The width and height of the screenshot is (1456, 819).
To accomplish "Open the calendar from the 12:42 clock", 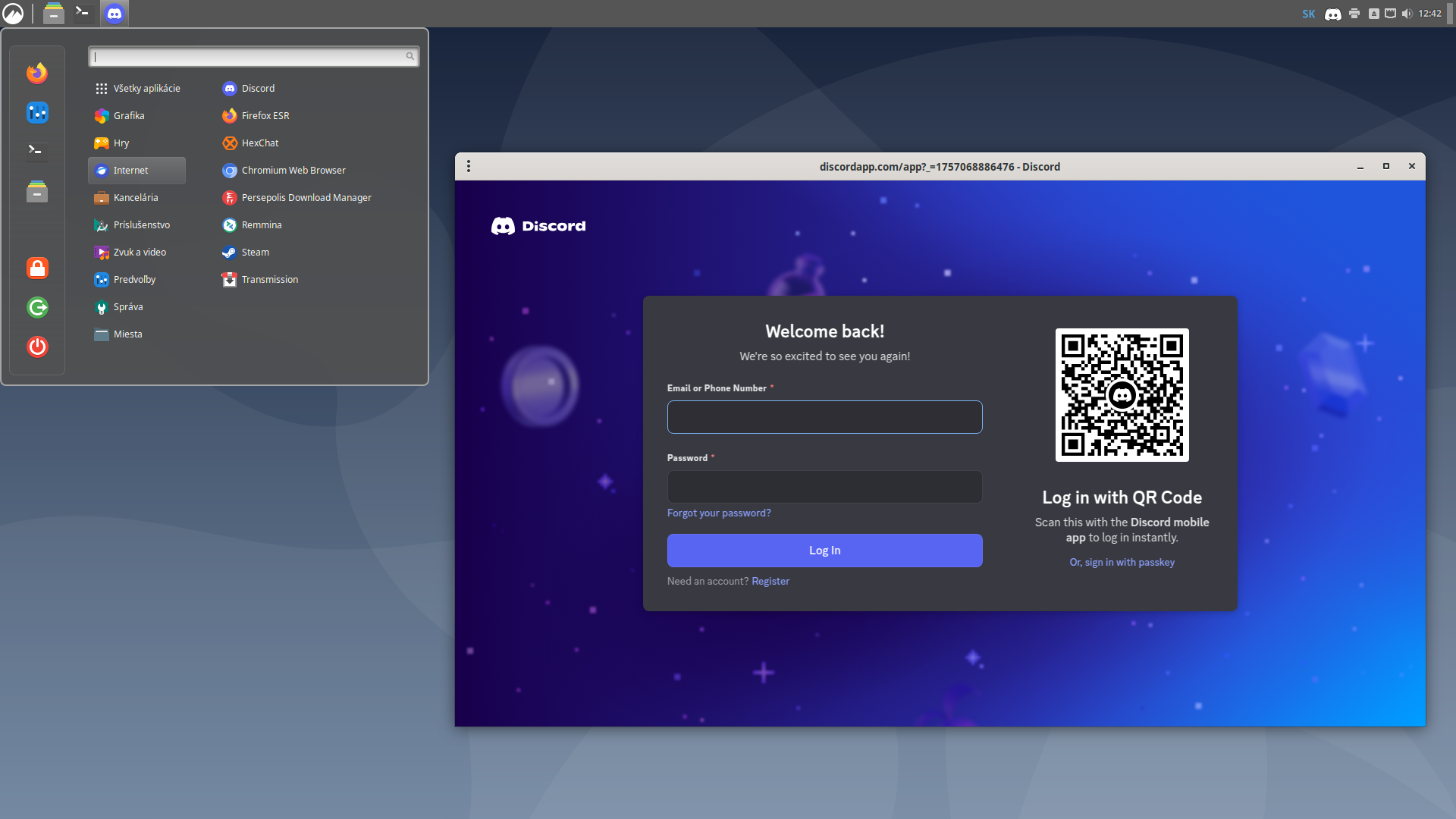I will pos(1429,14).
